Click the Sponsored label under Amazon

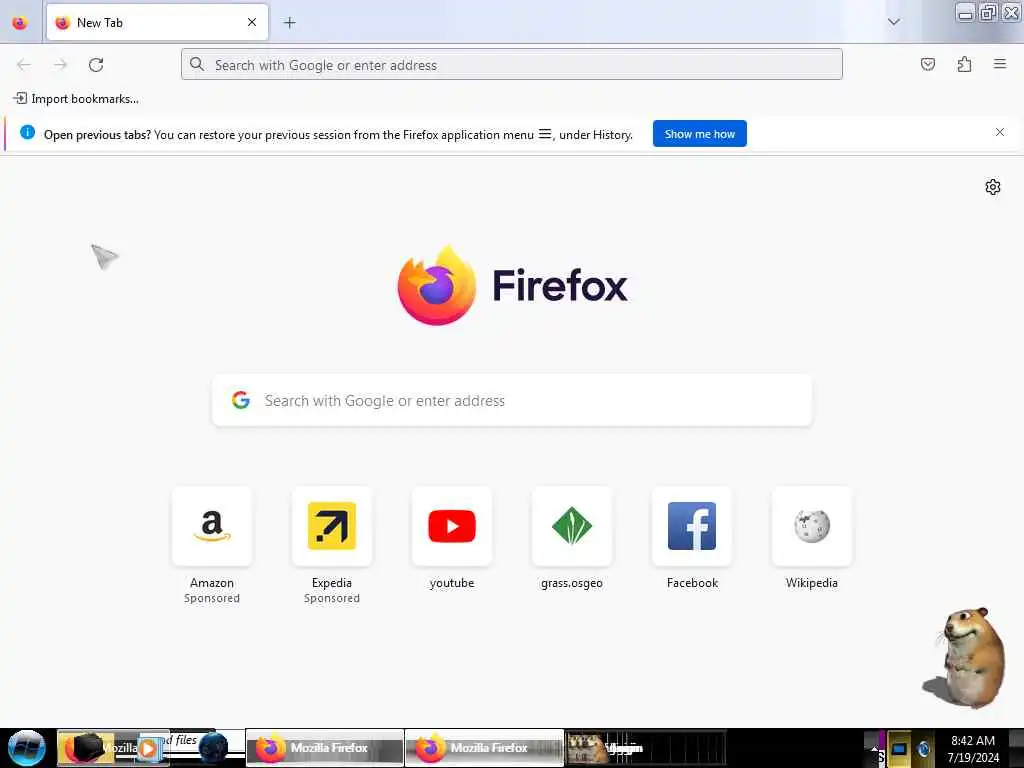coord(212,598)
